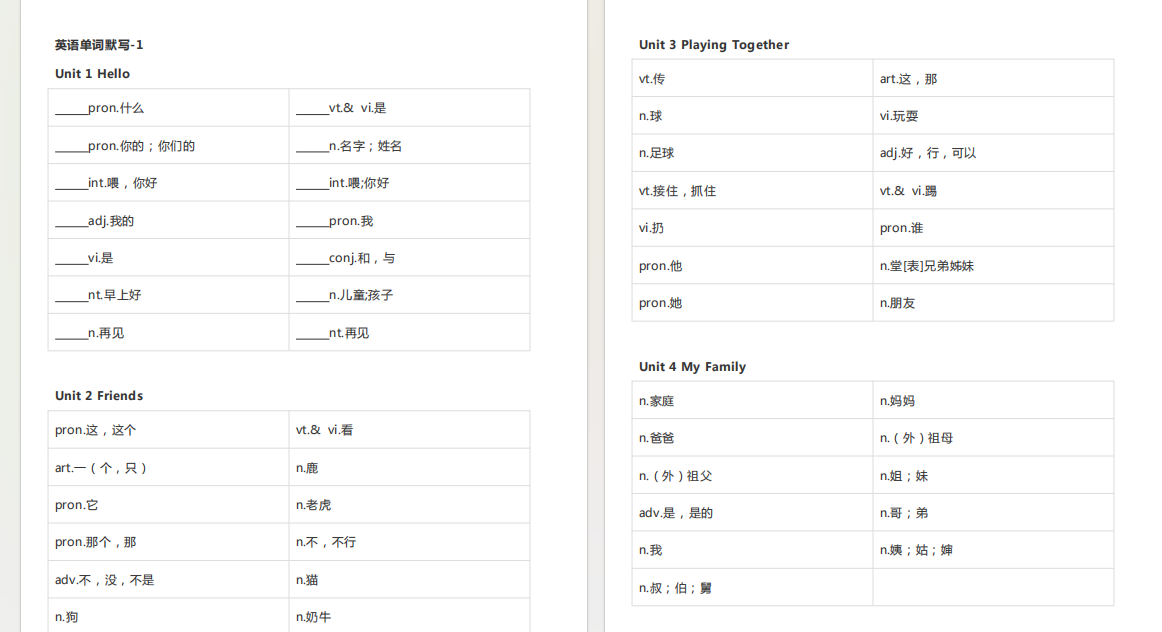Click the blank before n.名字；姓名

click(x=312, y=147)
